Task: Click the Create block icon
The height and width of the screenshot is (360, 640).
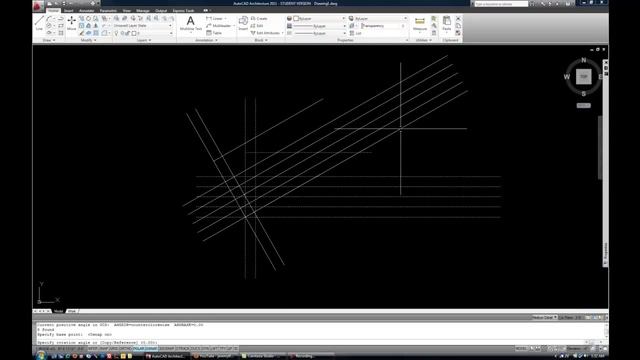Action: pos(259,18)
